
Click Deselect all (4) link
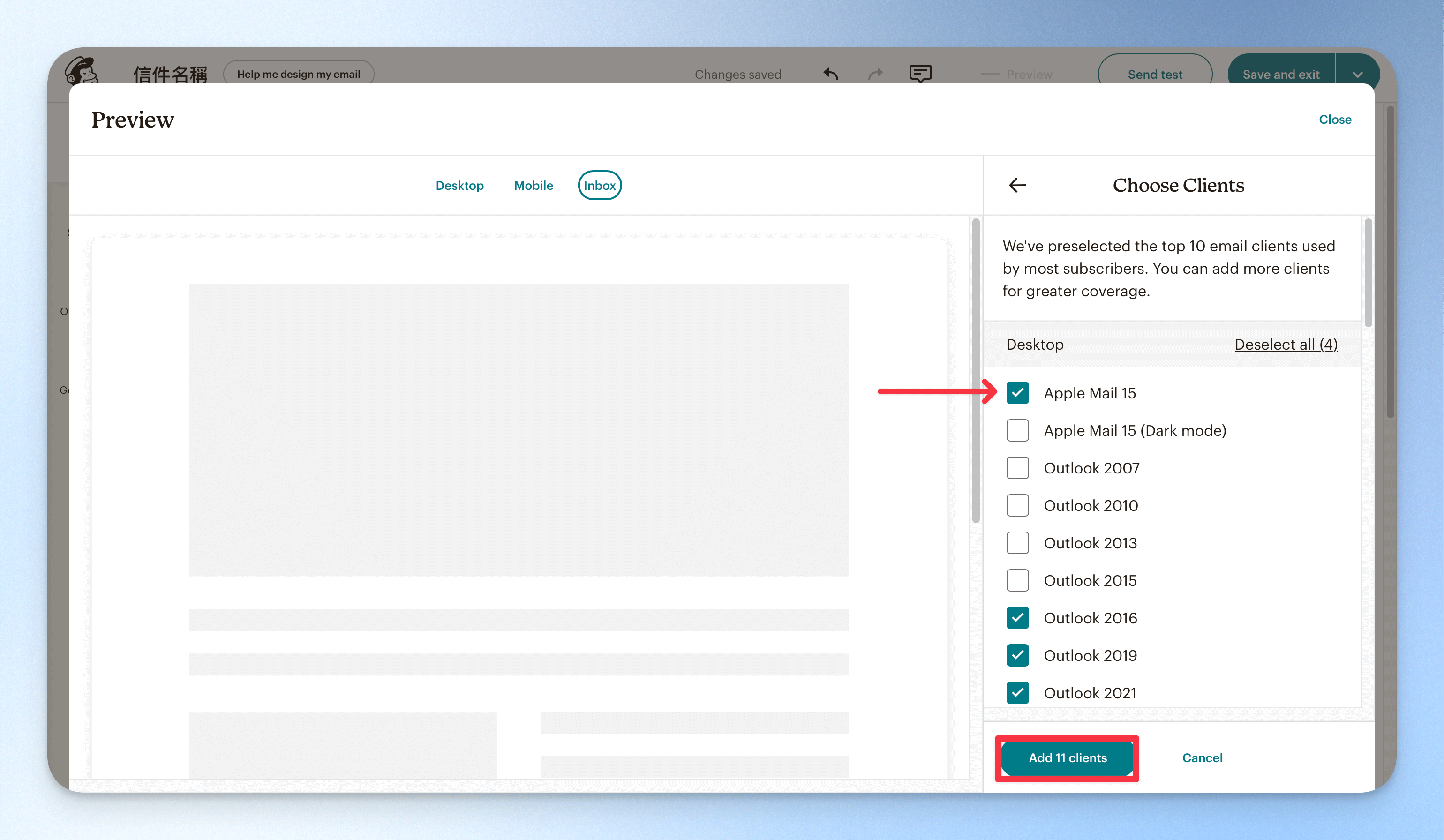(1286, 345)
